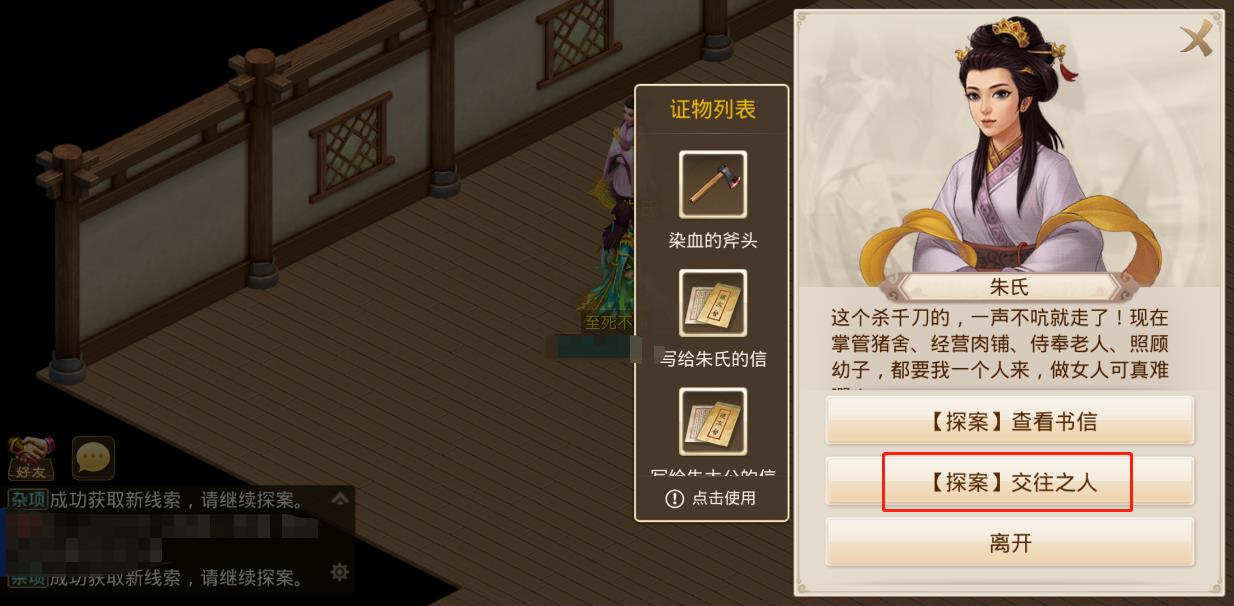Choose 【探案】交往之人 option
Image resolution: width=1234 pixels, height=606 pixels.
1010,482
